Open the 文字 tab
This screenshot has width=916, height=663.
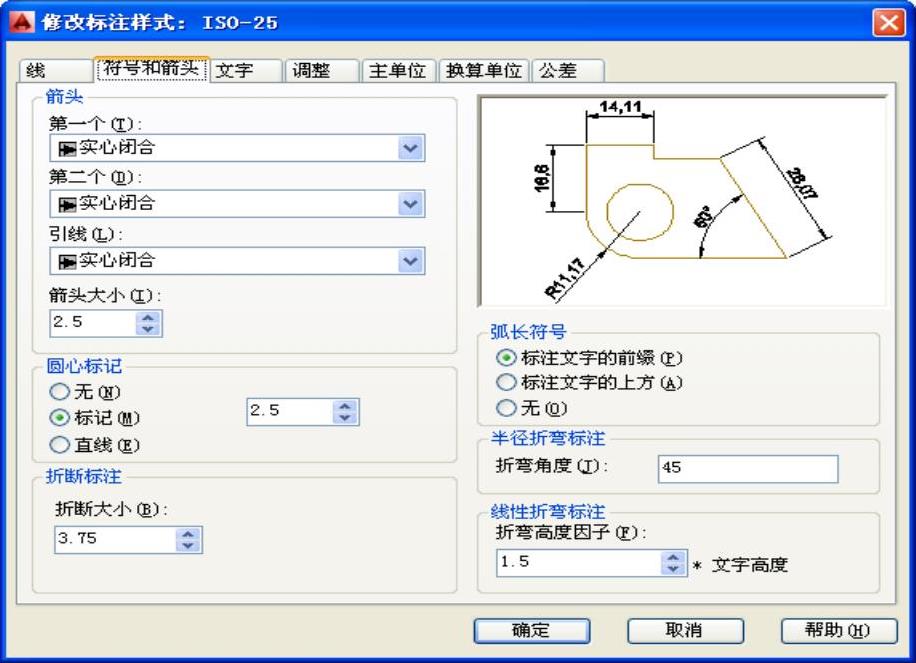coord(246,71)
